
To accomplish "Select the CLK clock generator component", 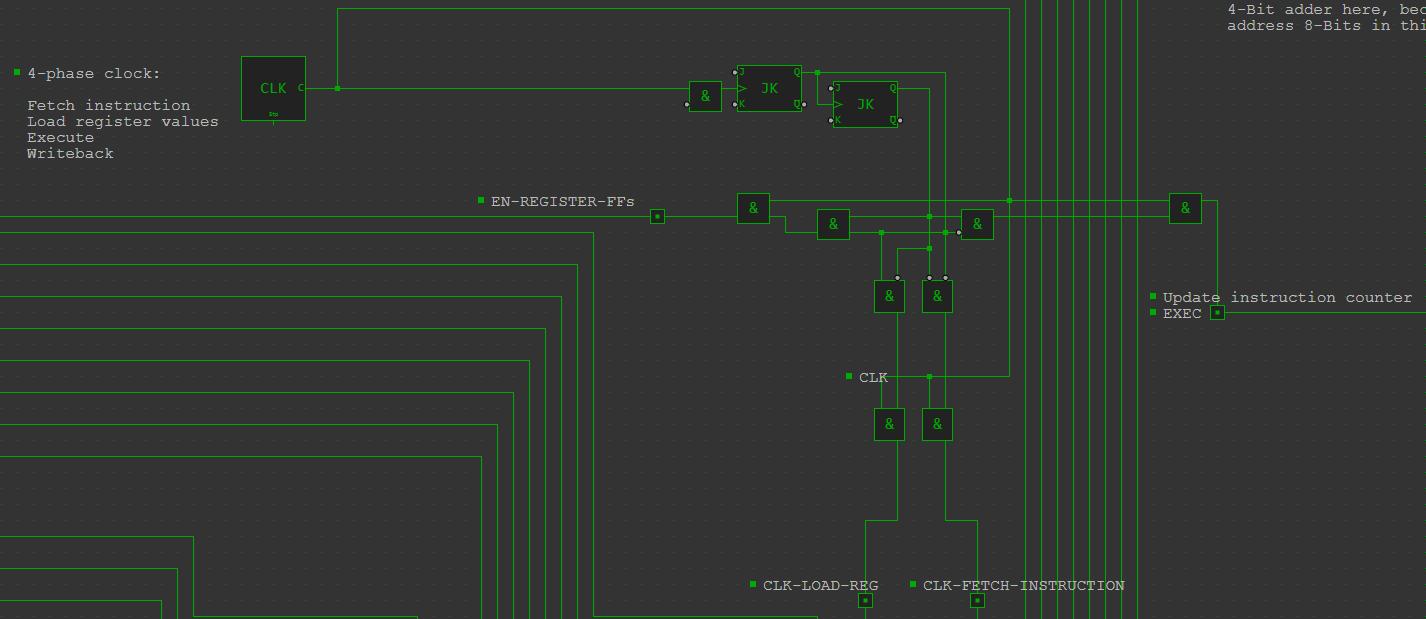I will 273,88.
